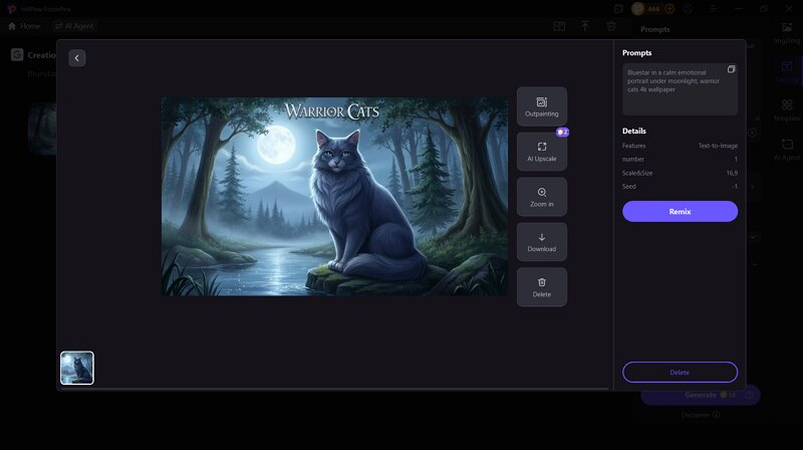The image size is (803, 450).
Task: Click the coin balance 466 icon
Action: coord(638,9)
